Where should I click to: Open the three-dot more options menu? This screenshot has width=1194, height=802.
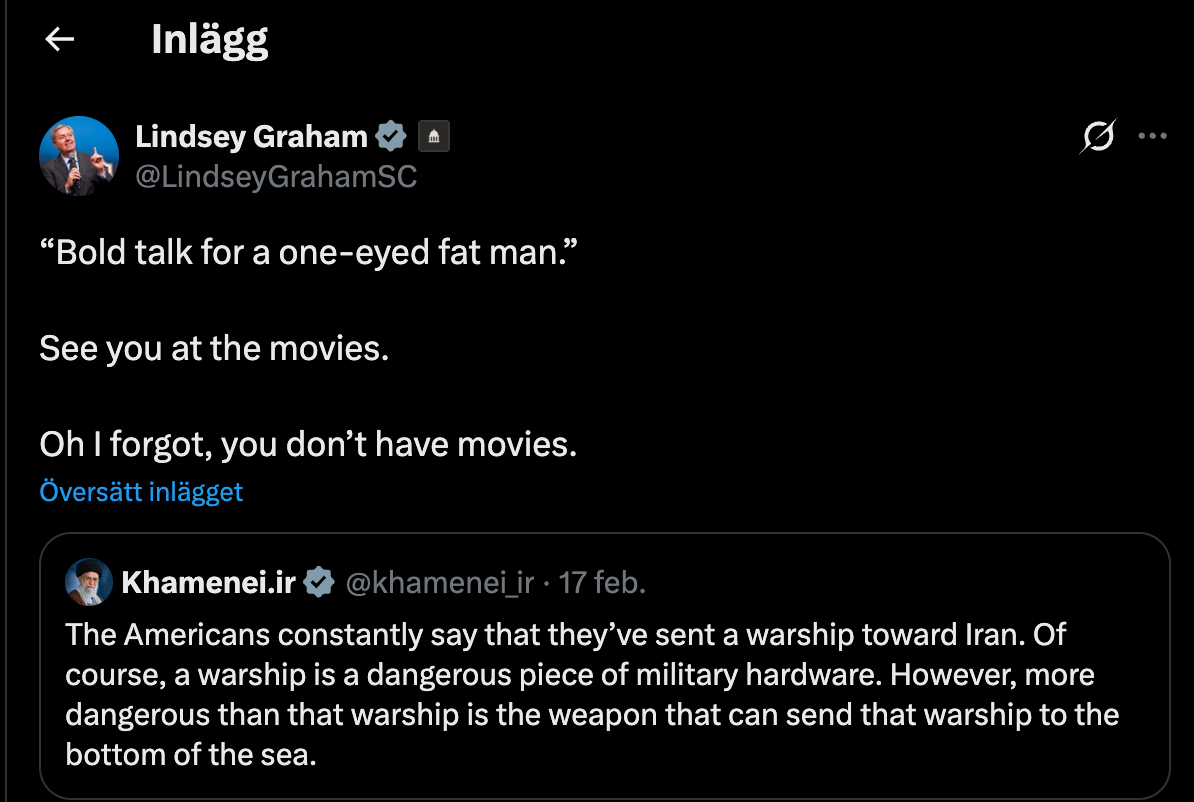(x=1153, y=137)
